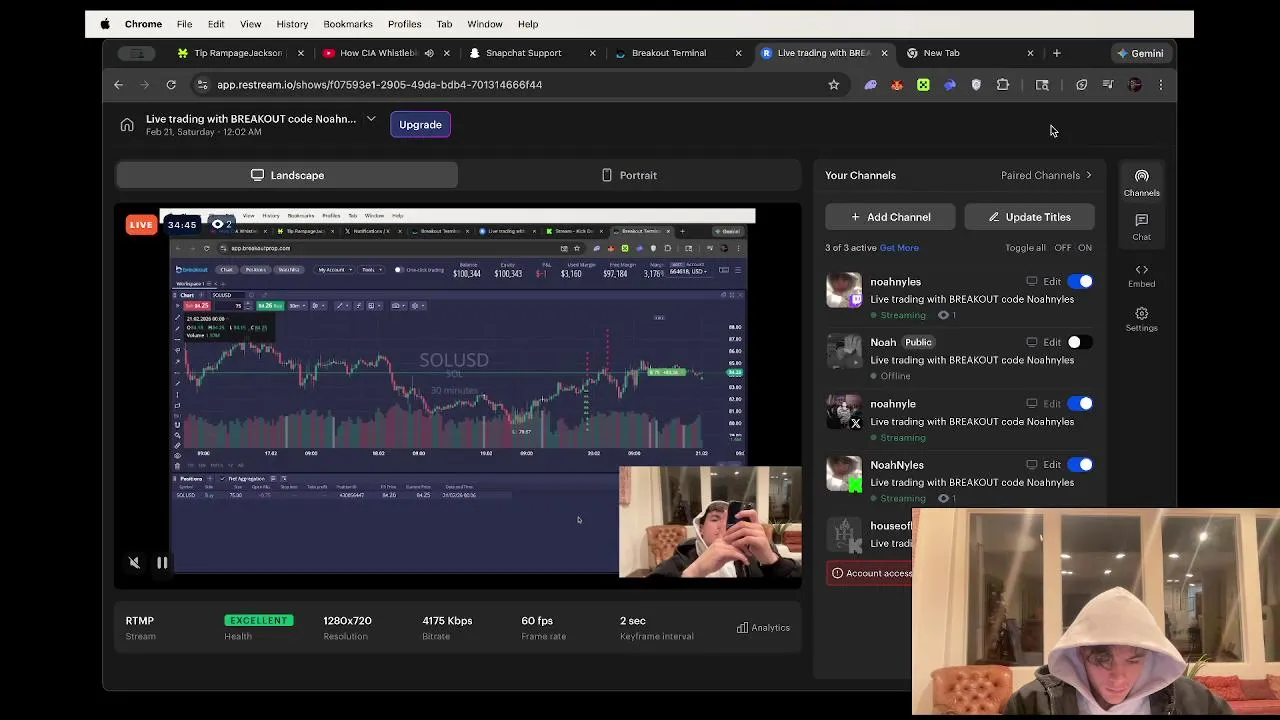Go to Restream home via house icon
Viewport: 1280px width, 720px height.
click(127, 125)
